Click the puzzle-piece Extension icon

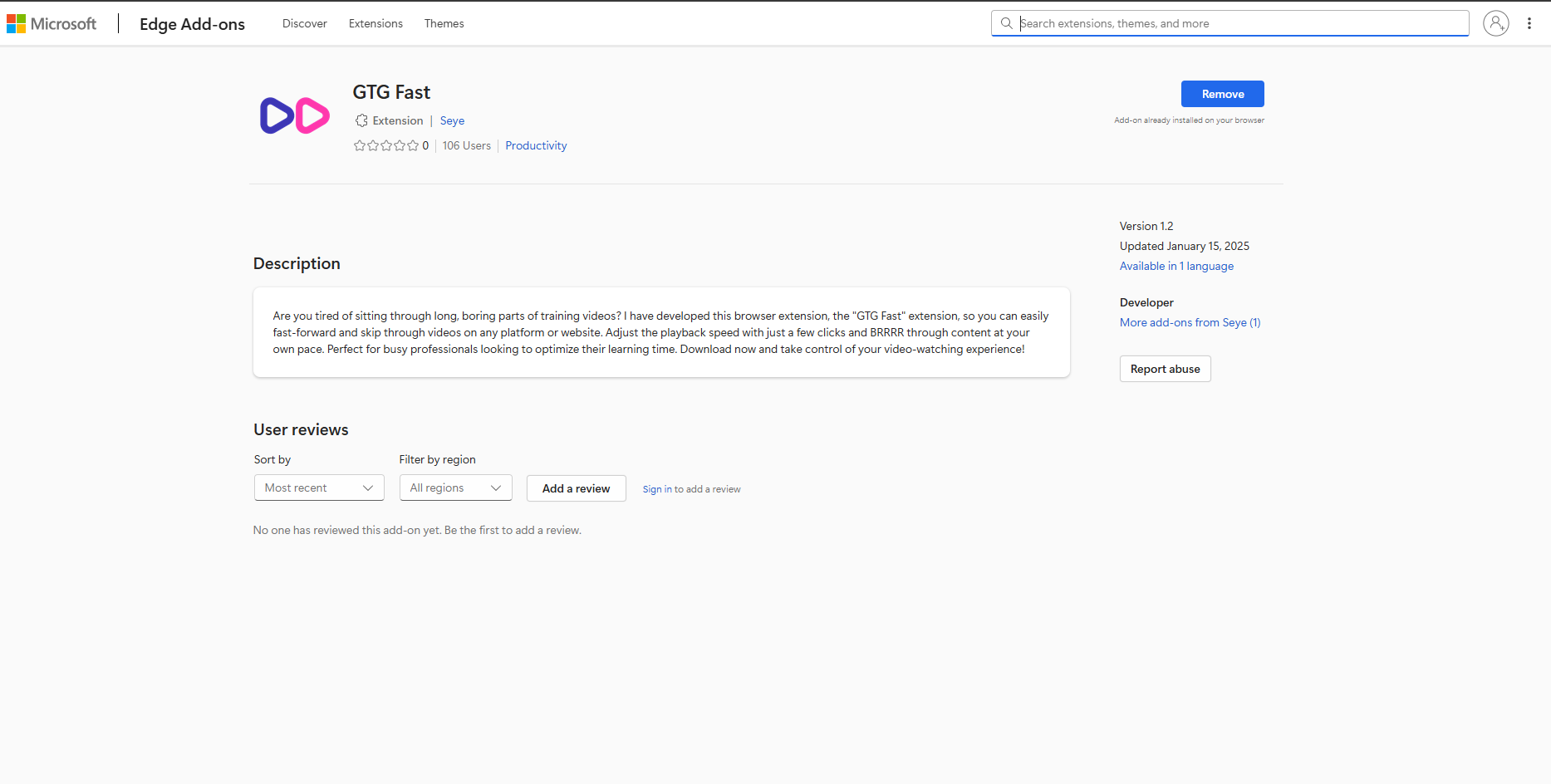361,120
